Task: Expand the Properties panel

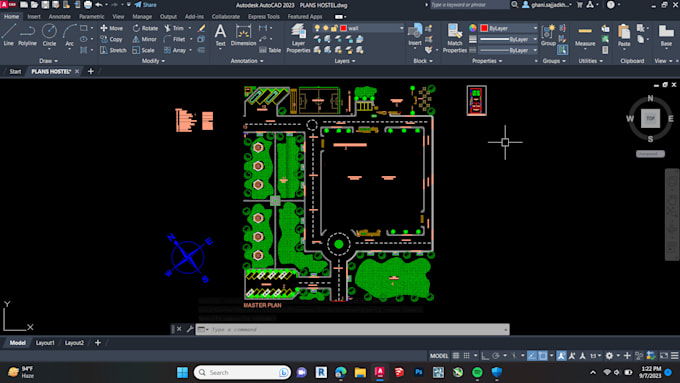Action: (487, 61)
